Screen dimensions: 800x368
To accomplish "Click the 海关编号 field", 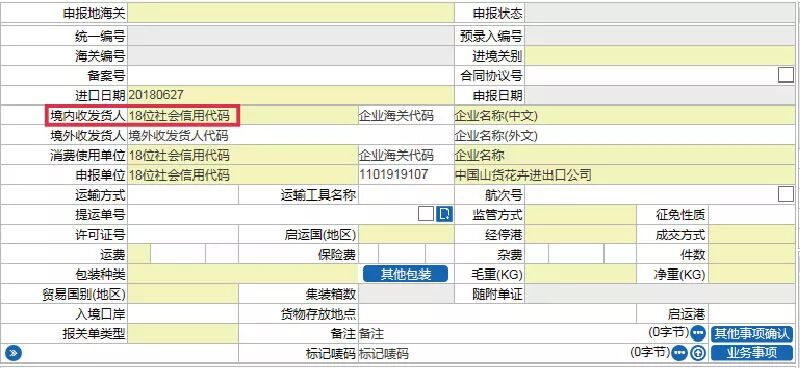I will point(290,56).
